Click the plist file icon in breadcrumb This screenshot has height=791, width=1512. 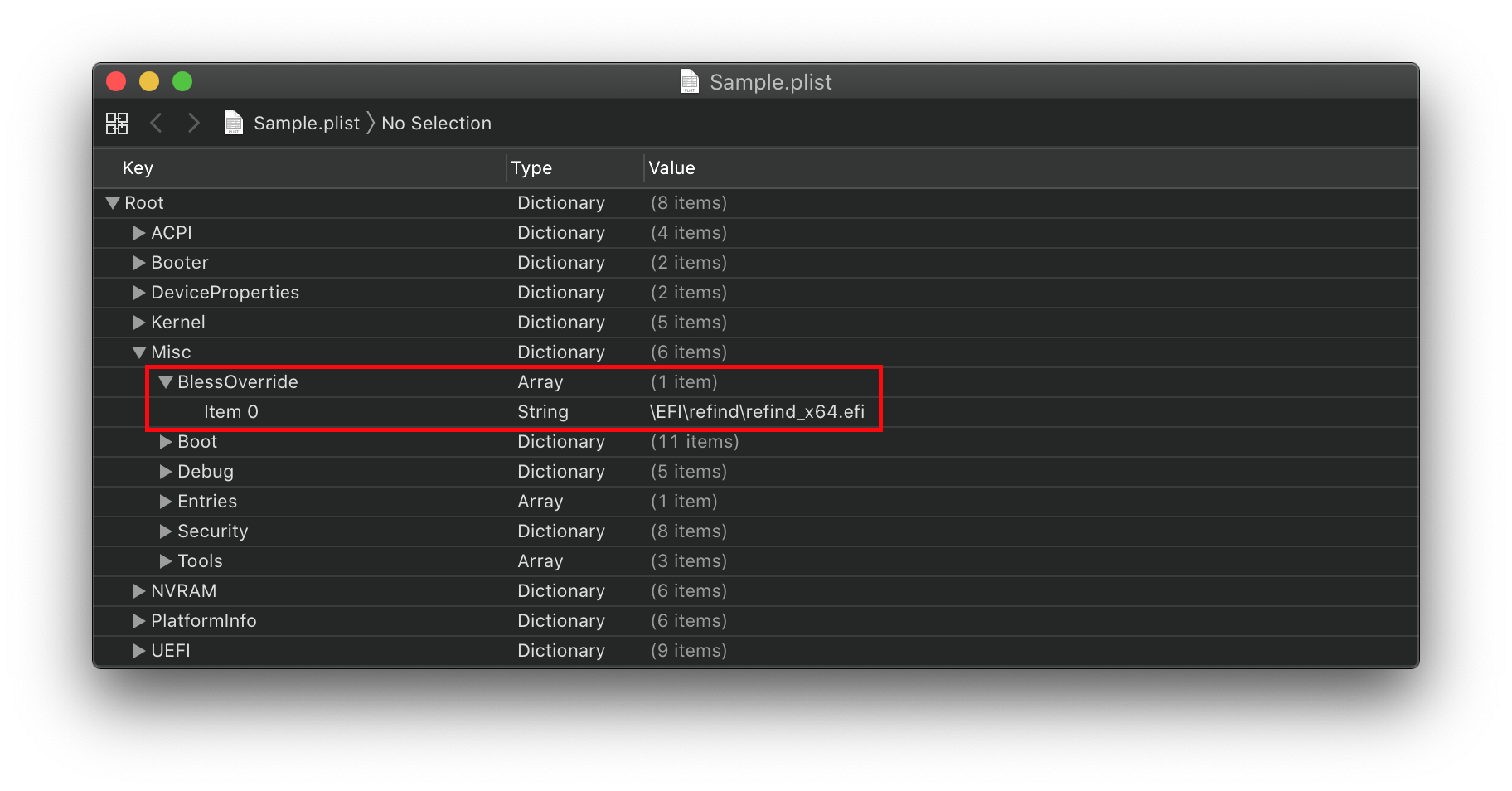234,123
